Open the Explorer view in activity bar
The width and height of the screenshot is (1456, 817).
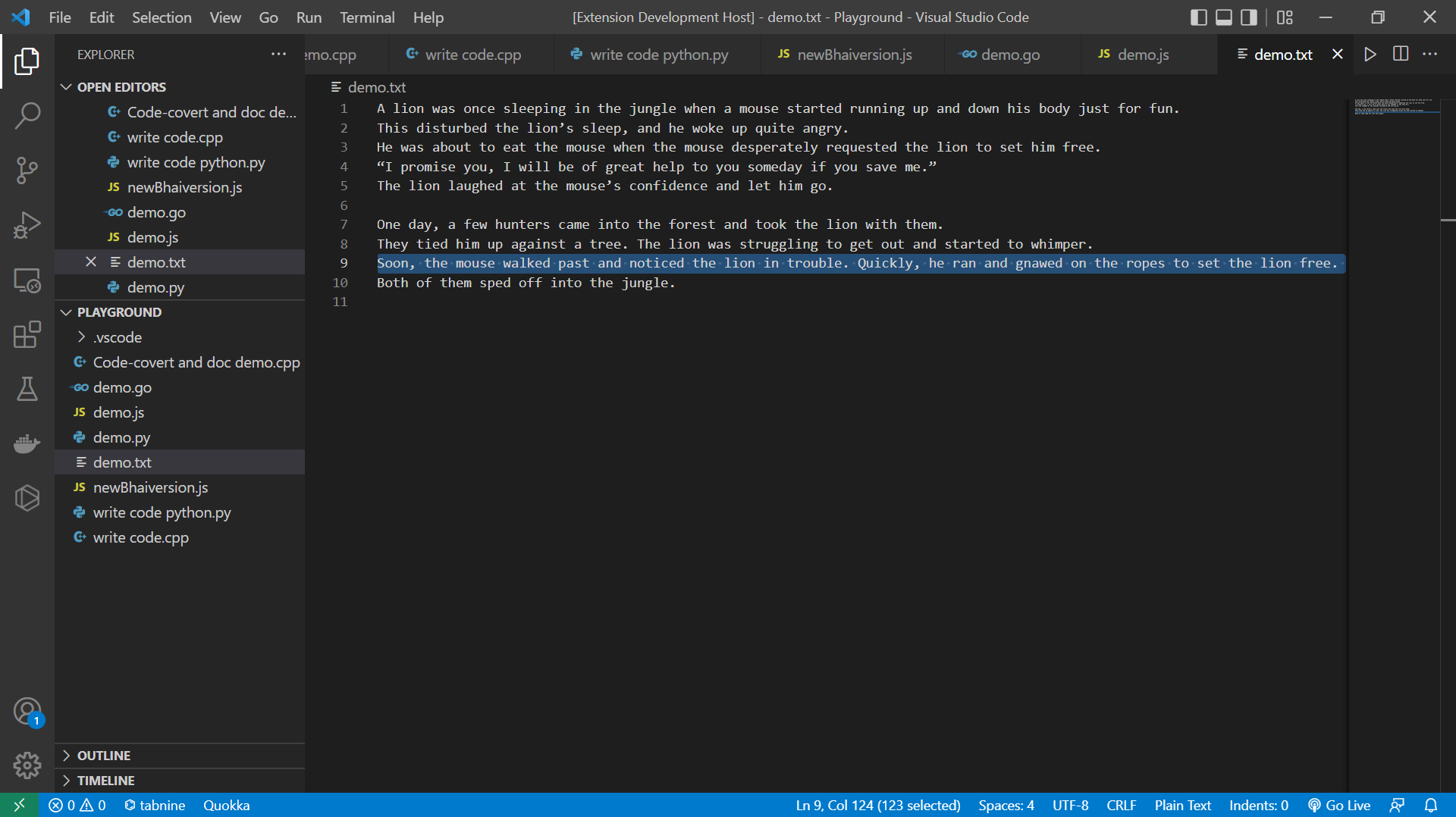tap(27, 61)
